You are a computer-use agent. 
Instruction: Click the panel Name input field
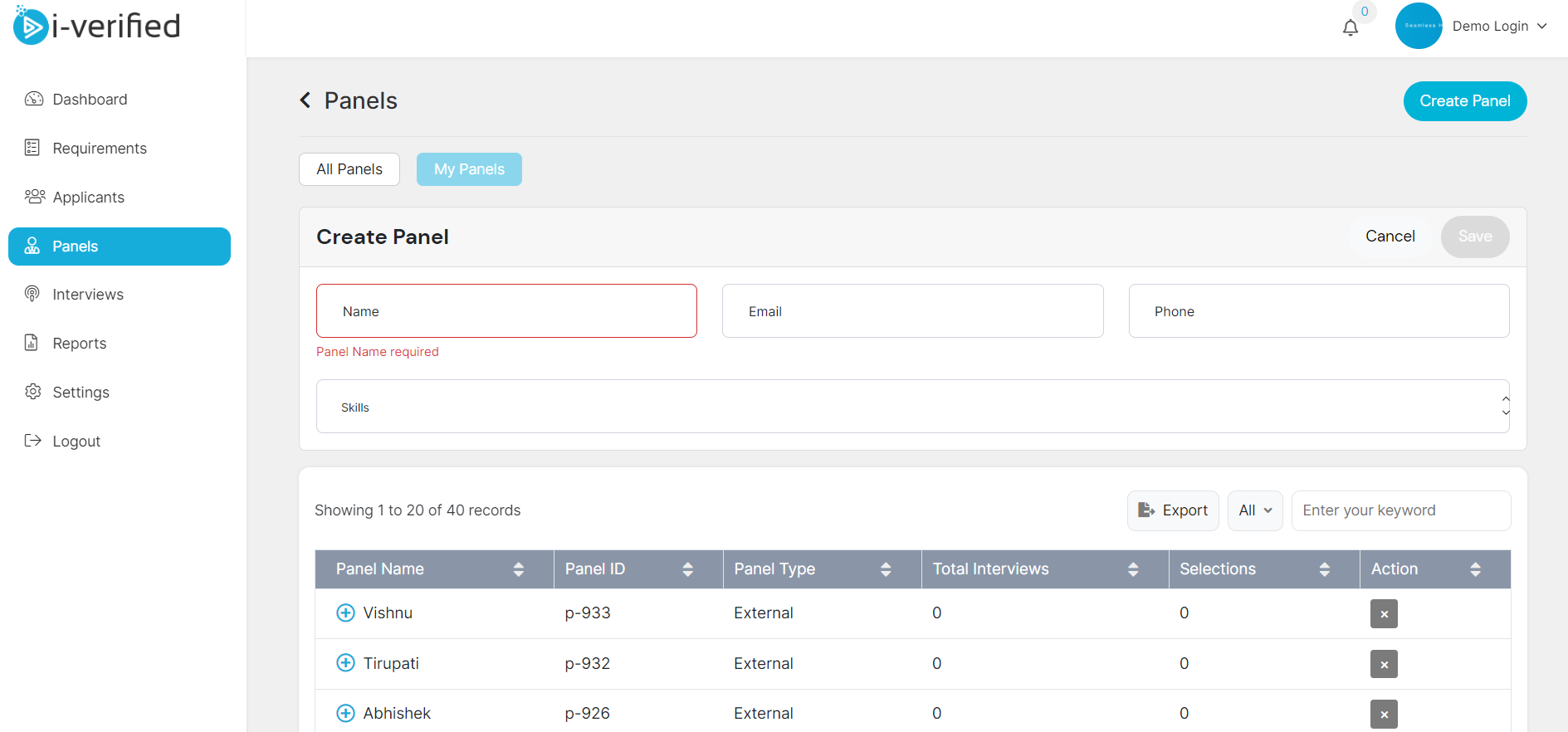pos(506,311)
